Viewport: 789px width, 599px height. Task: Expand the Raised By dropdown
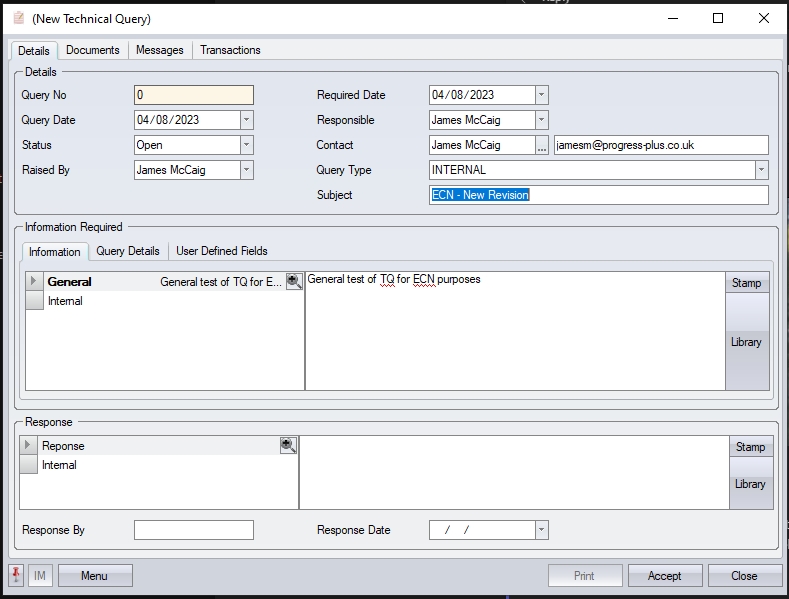[x=247, y=170]
